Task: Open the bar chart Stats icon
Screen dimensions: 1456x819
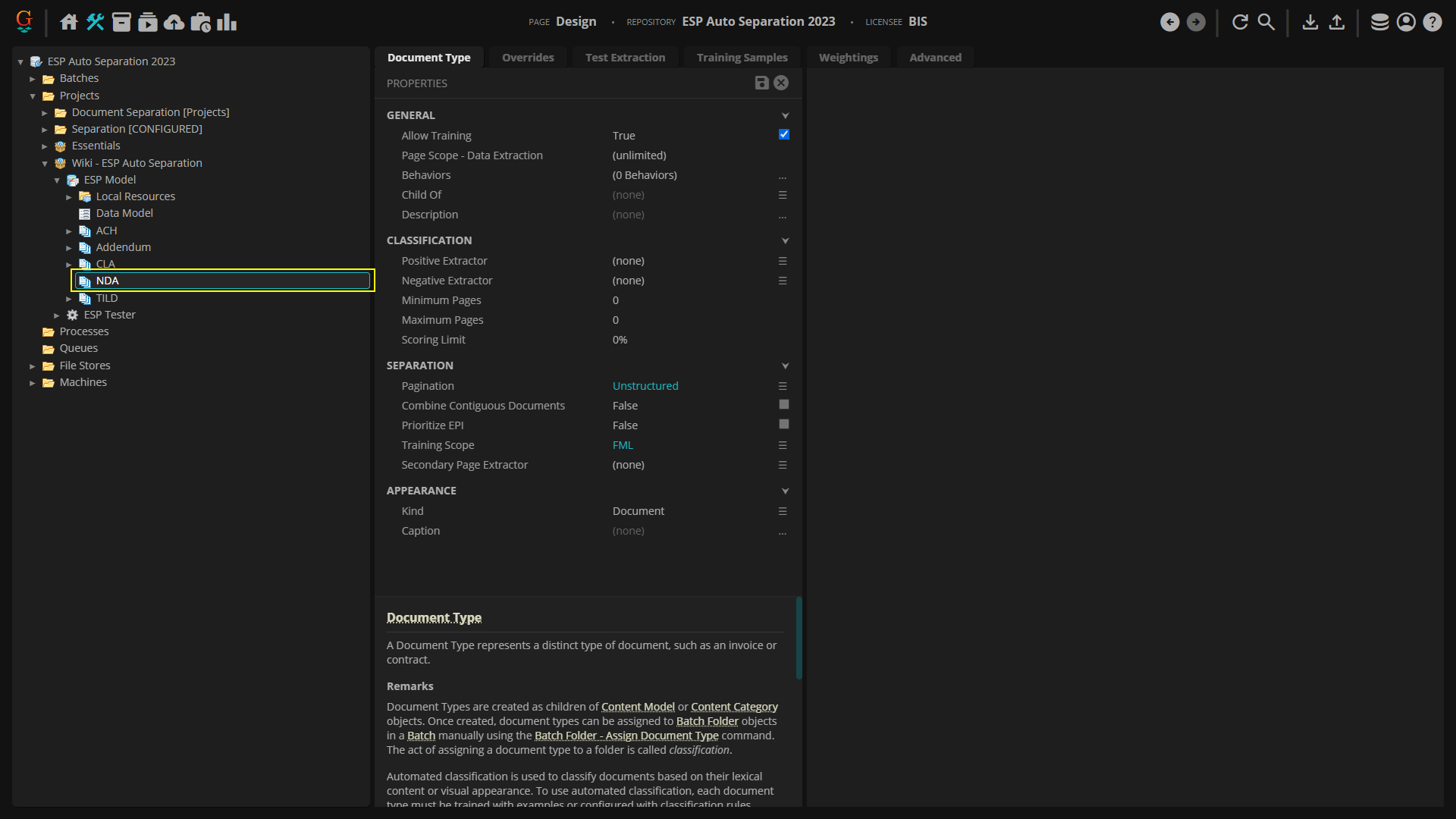Action: pyautogui.click(x=227, y=22)
